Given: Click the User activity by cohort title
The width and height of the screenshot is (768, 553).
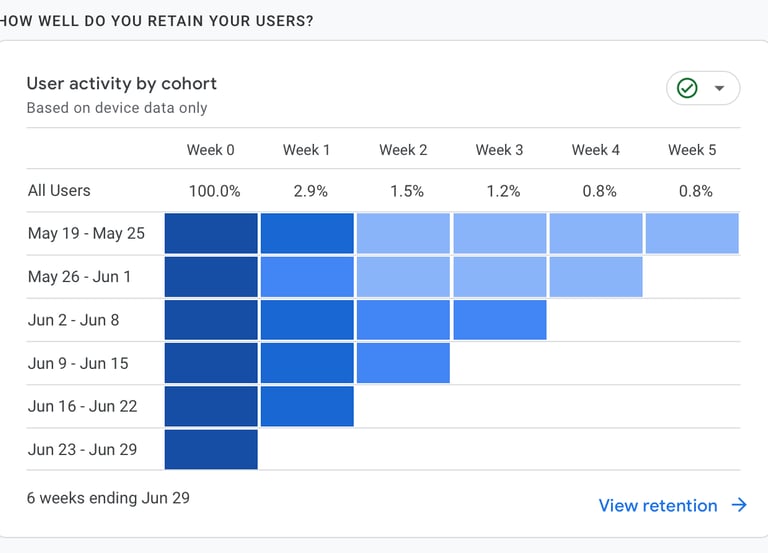Looking at the screenshot, I should click(121, 84).
